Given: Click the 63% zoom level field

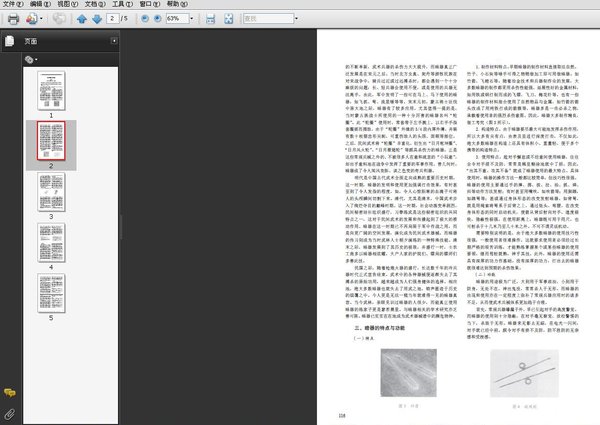Looking at the screenshot, I should [x=177, y=18].
